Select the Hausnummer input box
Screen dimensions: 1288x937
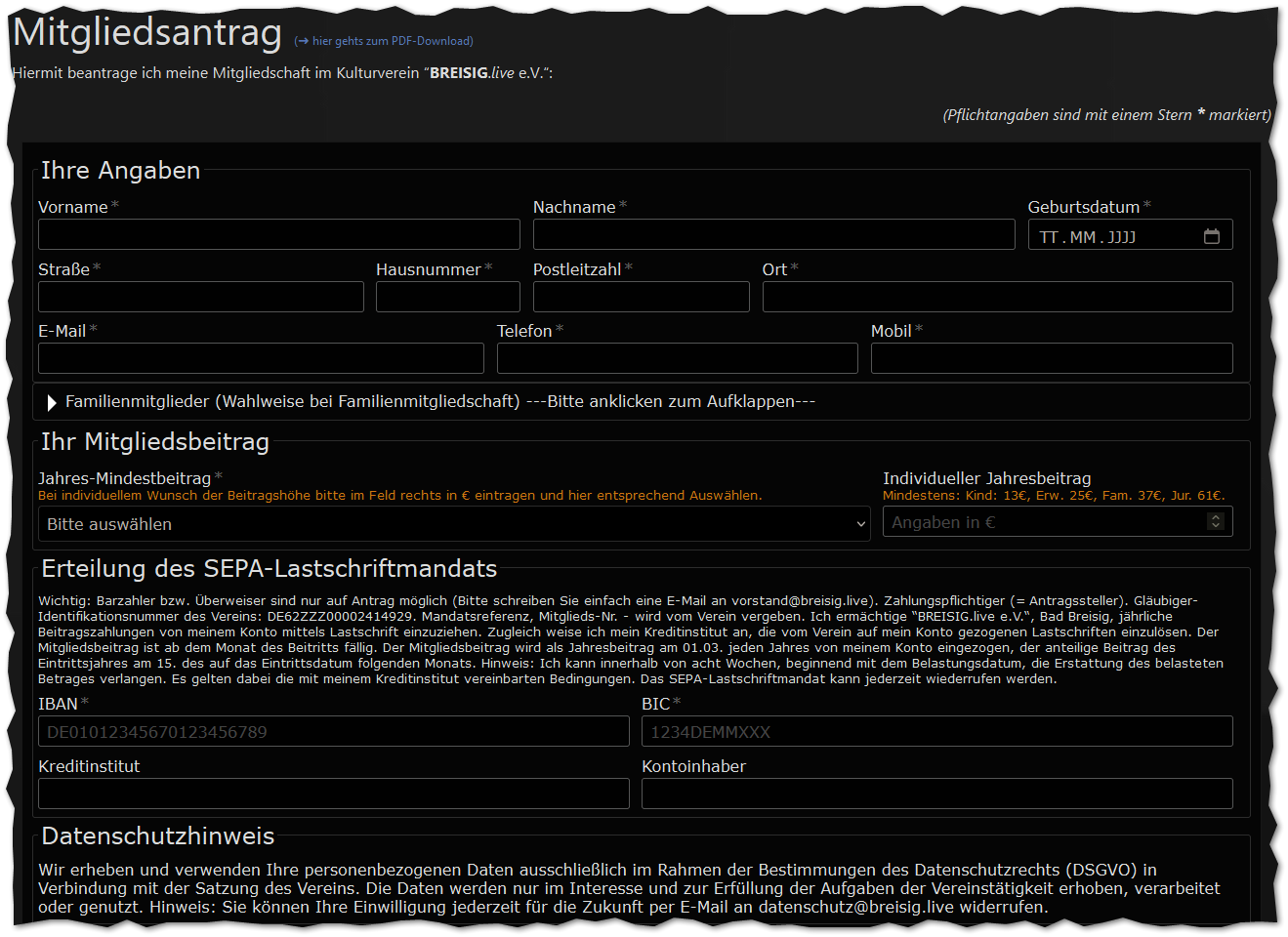click(447, 297)
